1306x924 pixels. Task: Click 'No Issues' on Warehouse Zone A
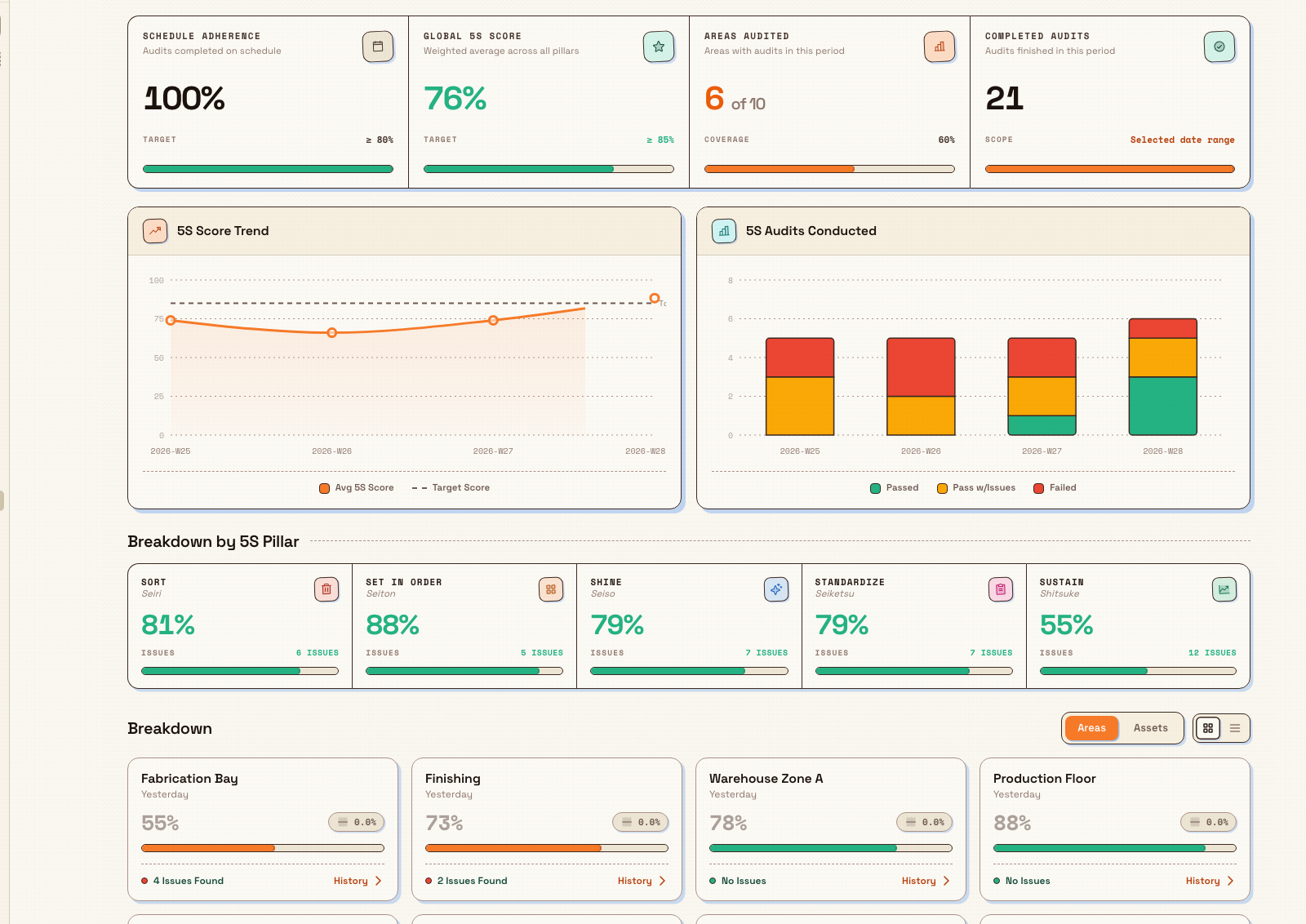744,881
